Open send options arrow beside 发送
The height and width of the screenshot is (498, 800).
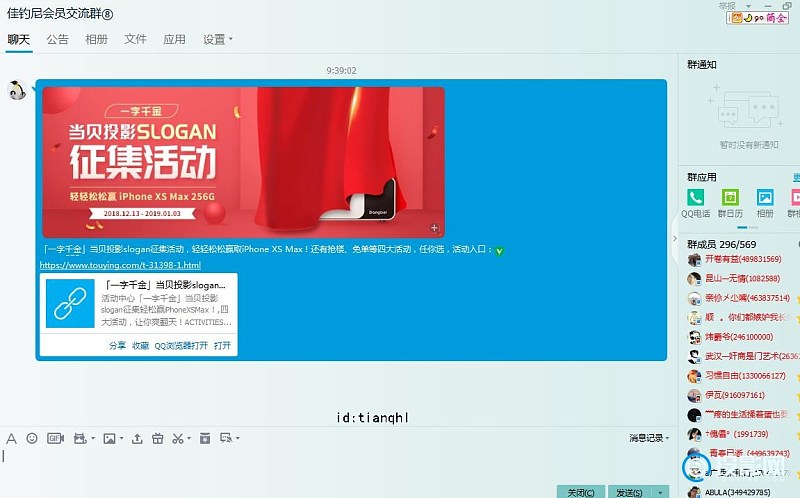click(x=661, y=492)
